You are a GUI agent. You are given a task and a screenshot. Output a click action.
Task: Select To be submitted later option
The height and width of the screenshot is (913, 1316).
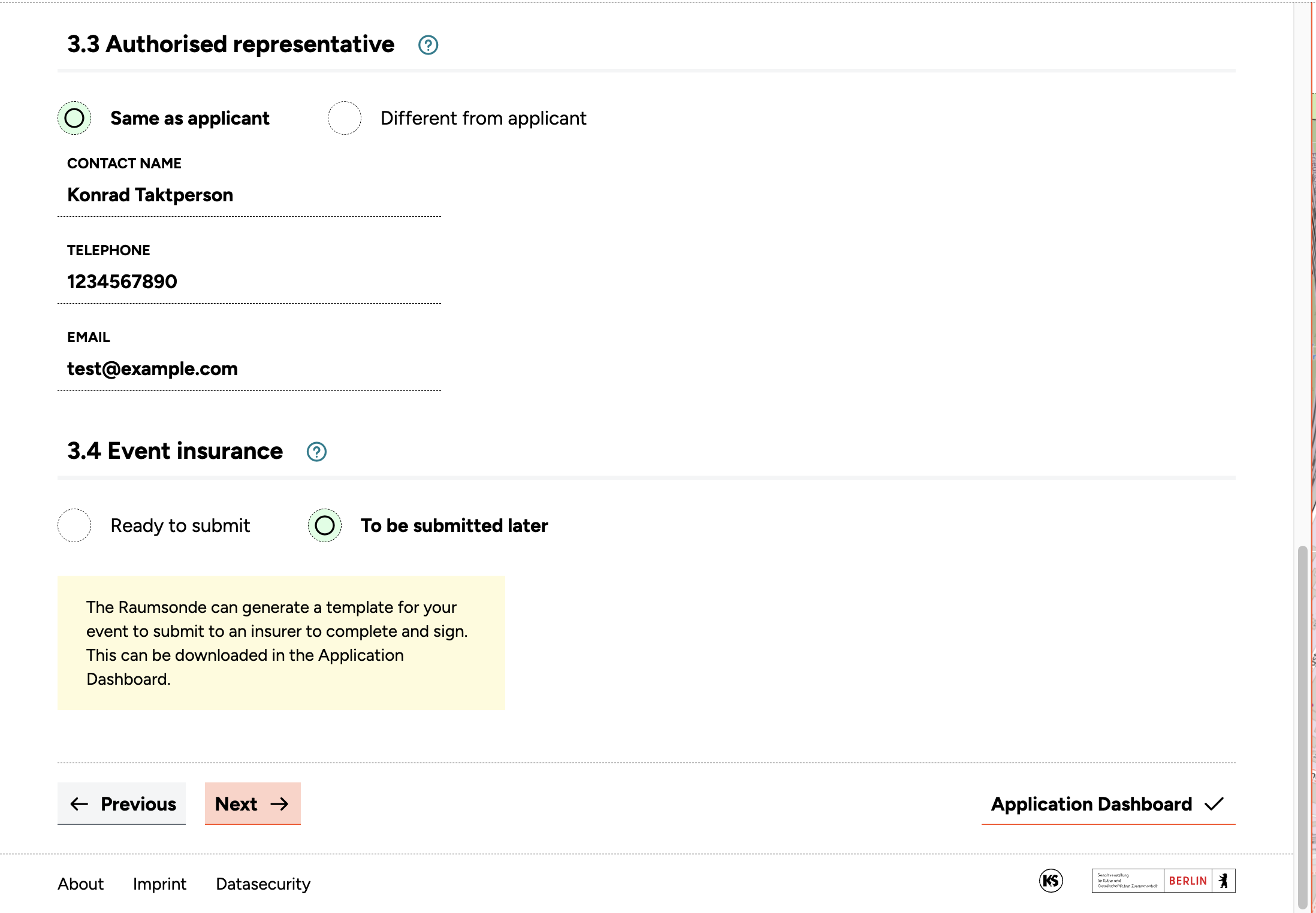pos(325,525)
